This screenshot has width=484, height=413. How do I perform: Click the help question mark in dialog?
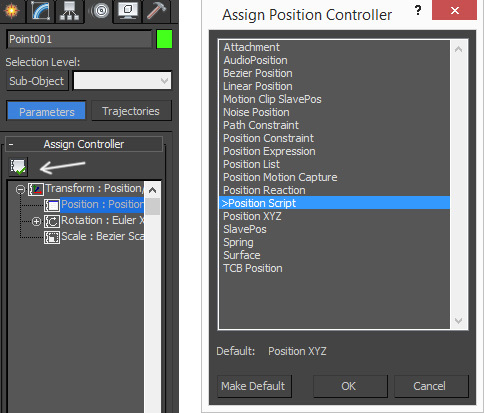coord(418,11)
